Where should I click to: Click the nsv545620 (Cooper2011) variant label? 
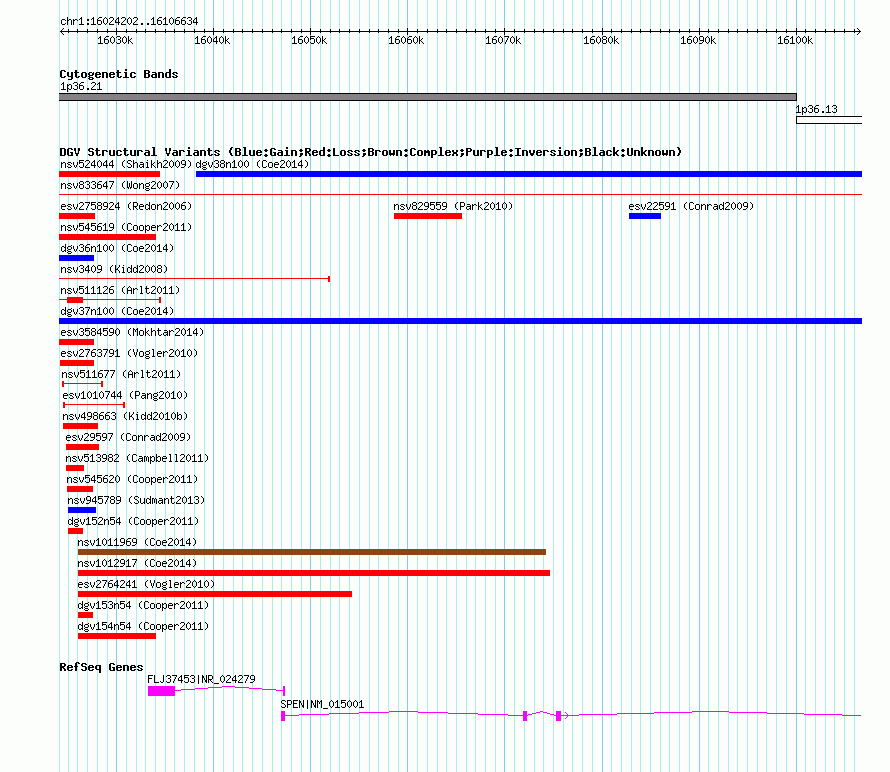[x=132, y=479]
